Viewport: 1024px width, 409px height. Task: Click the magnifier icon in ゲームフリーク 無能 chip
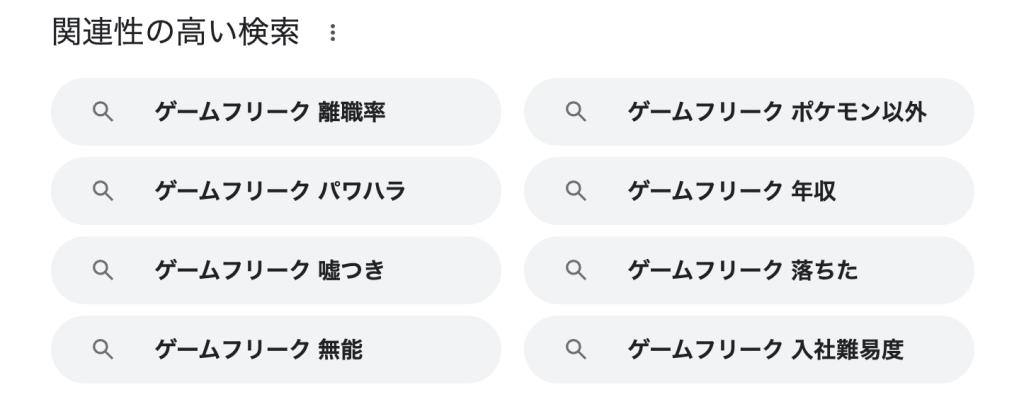pyautogui.click(x=101, y=349)
